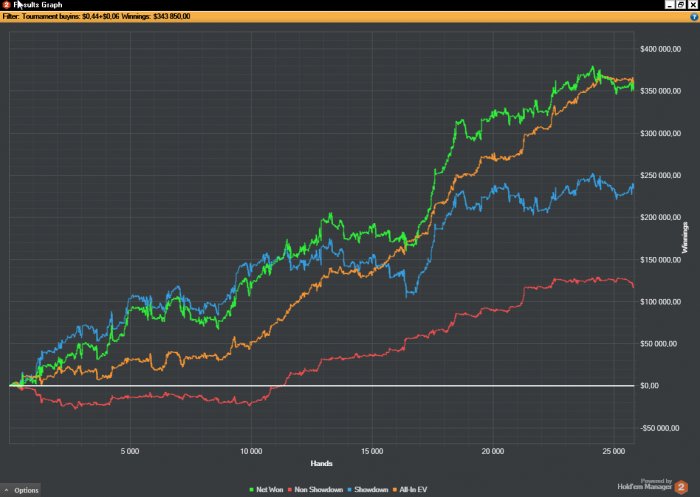
Task: Click the orange All-In EV color square
Action: [395, 490]
